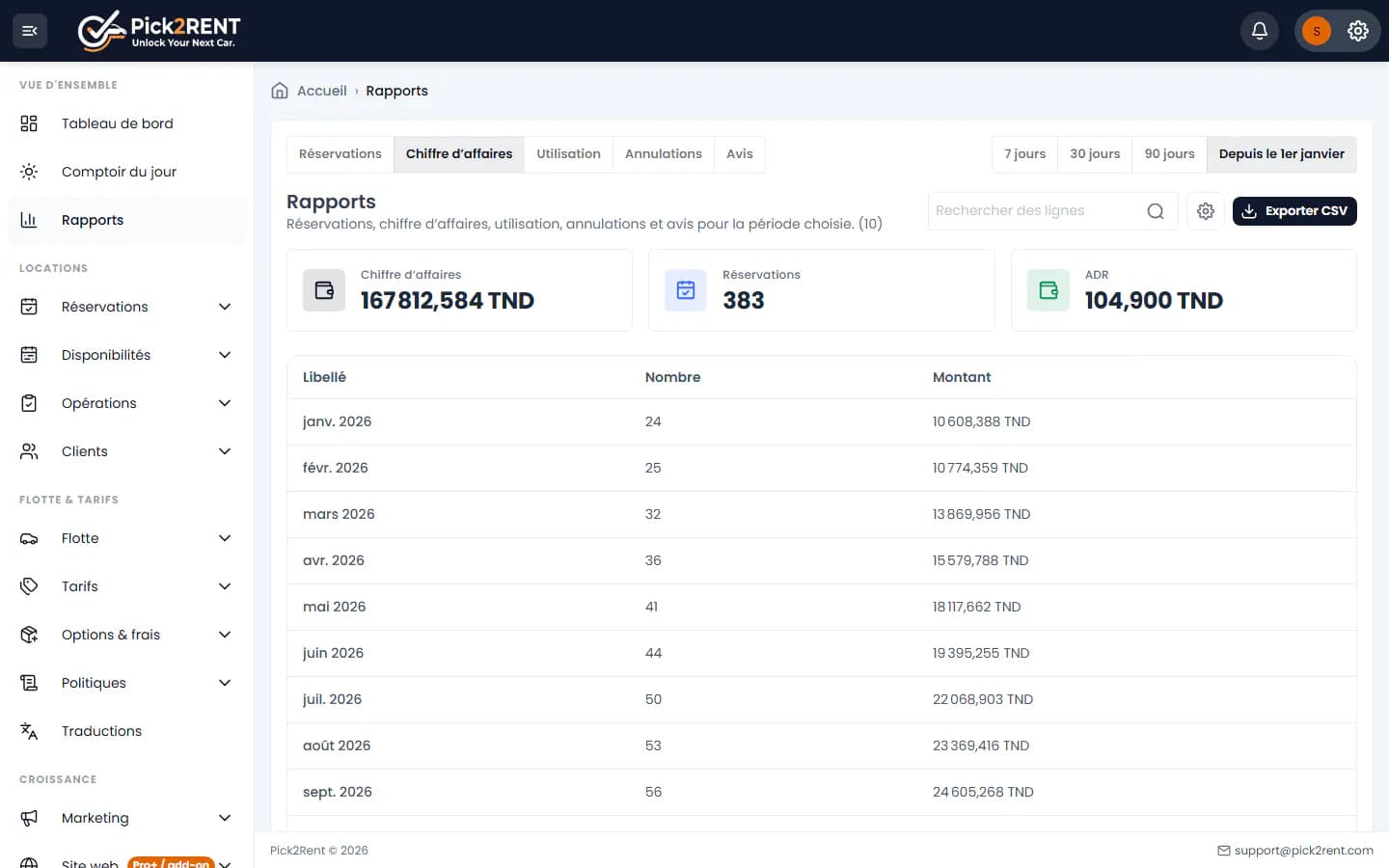Sort by the Nombre column header

pos(672,377)
